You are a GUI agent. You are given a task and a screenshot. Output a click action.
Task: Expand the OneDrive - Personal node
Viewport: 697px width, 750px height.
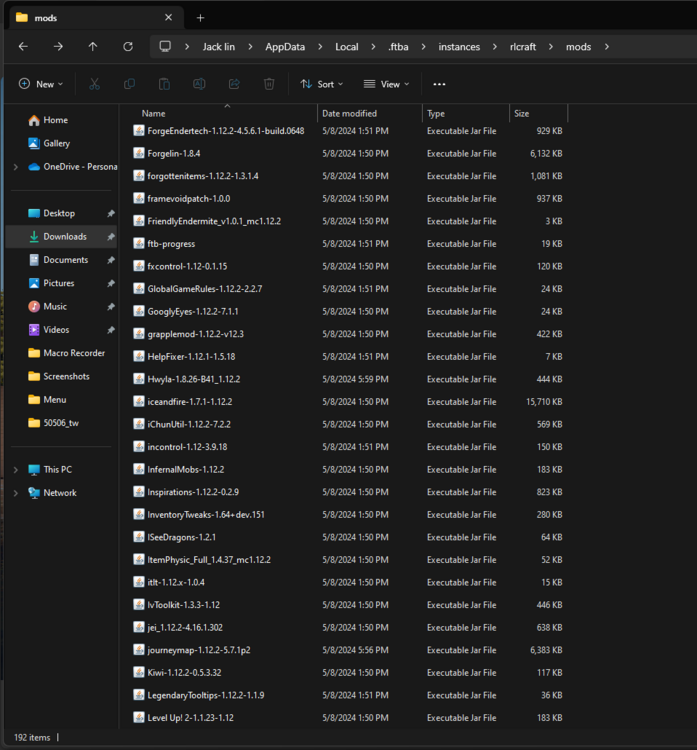click(16, 167)
